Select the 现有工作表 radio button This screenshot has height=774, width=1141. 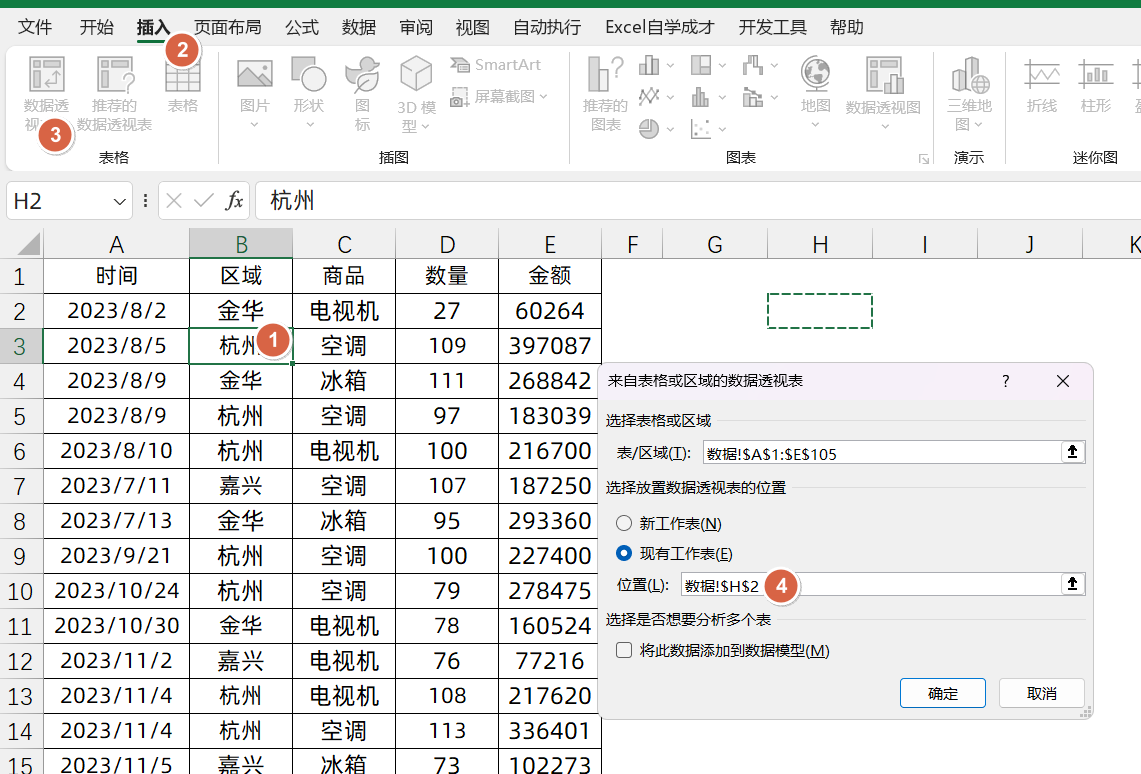click(x=625, y=553)
